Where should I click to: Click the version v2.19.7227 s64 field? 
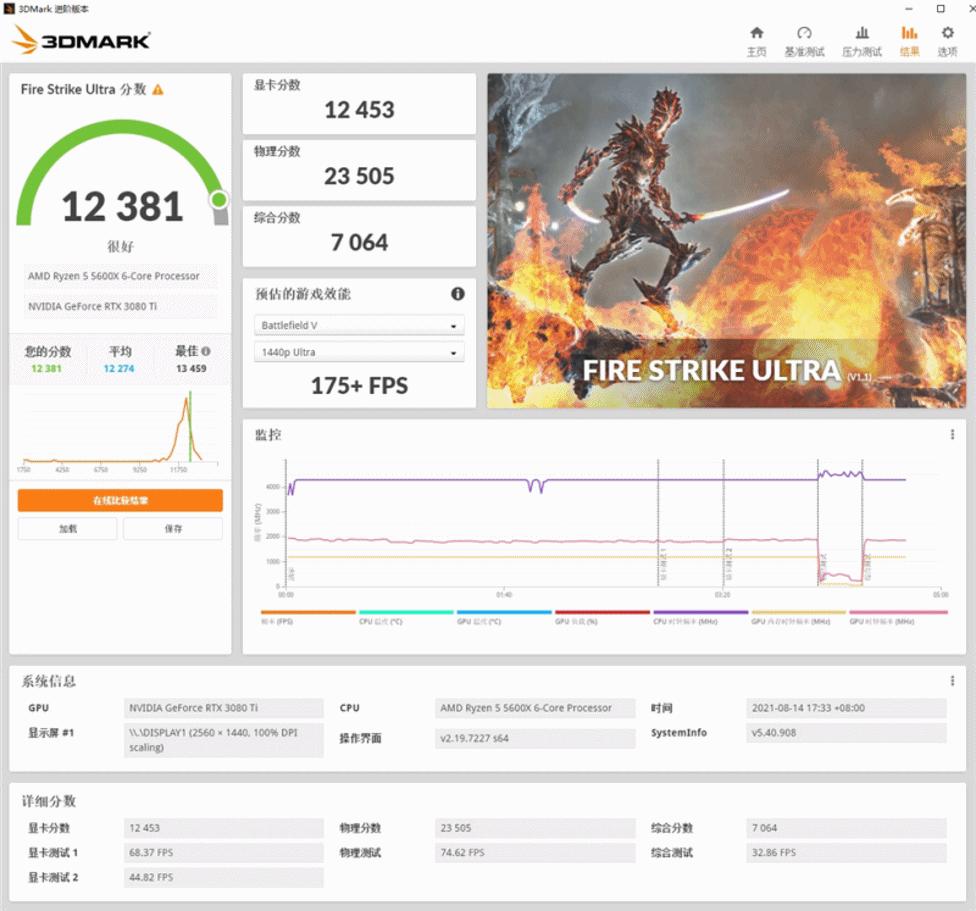pos(535,739)
